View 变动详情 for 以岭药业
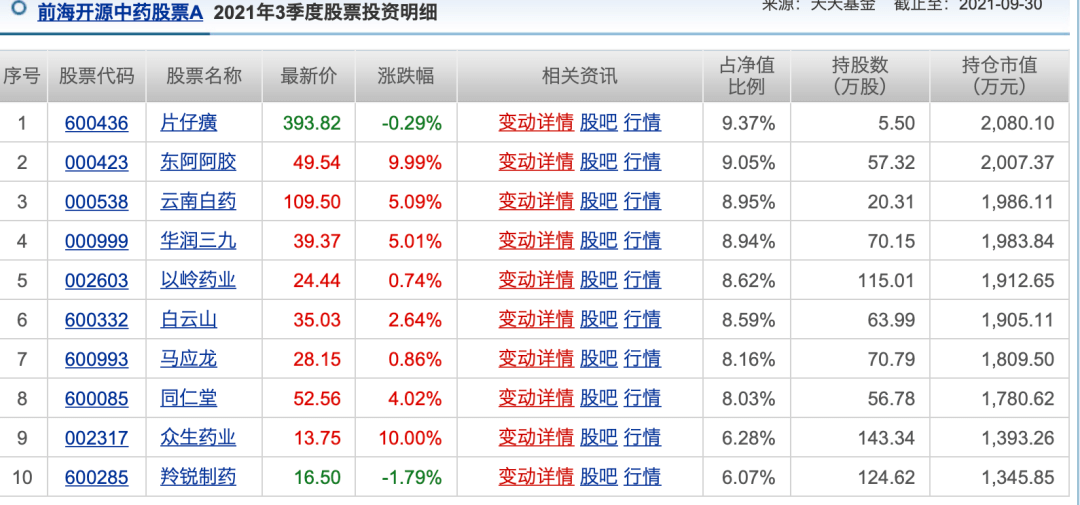The image size is (1080, 505). click(536, 280)
